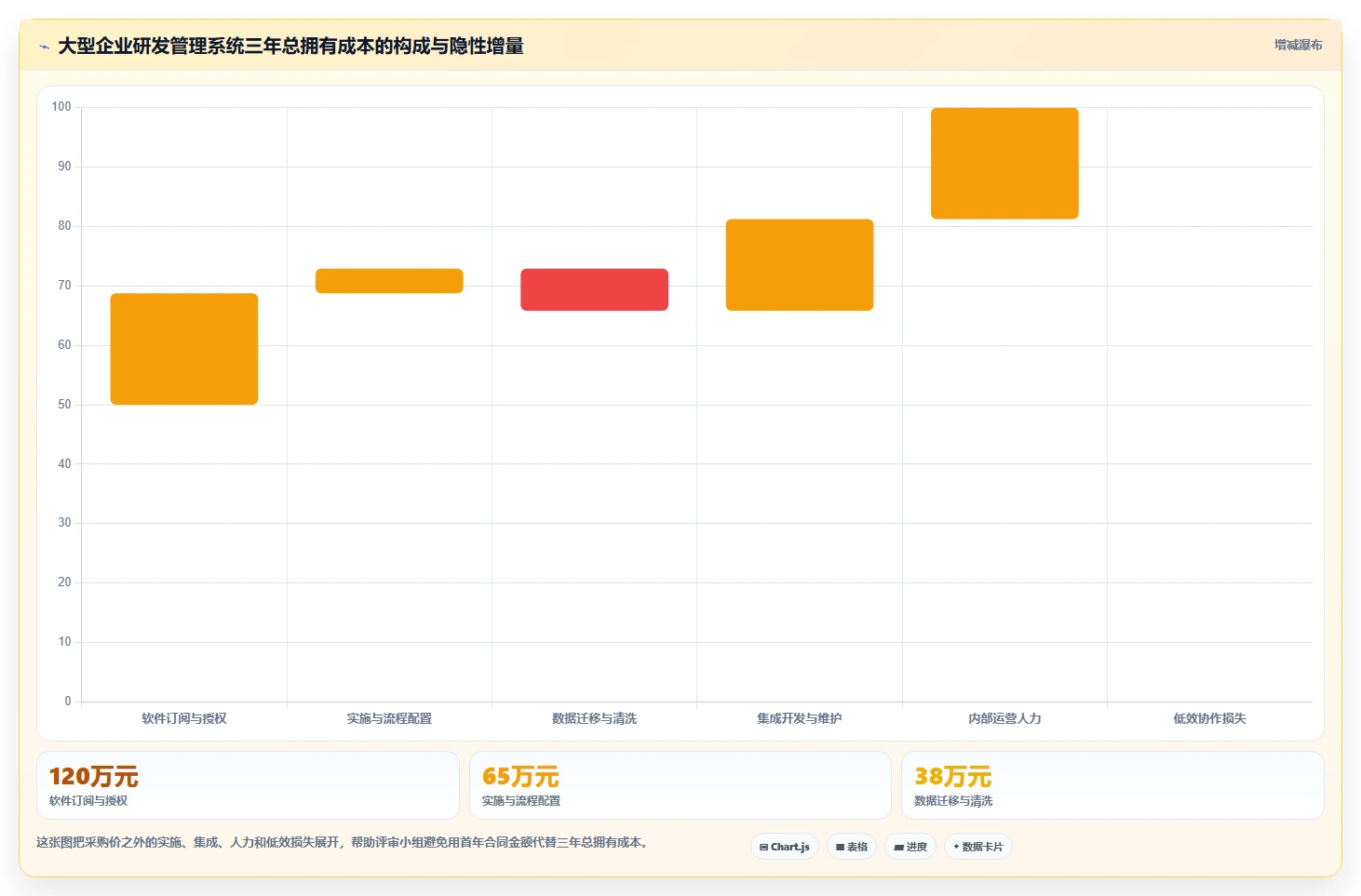Click the y-axis value 50
This screenshot has height=896, width=1361.
64,405
